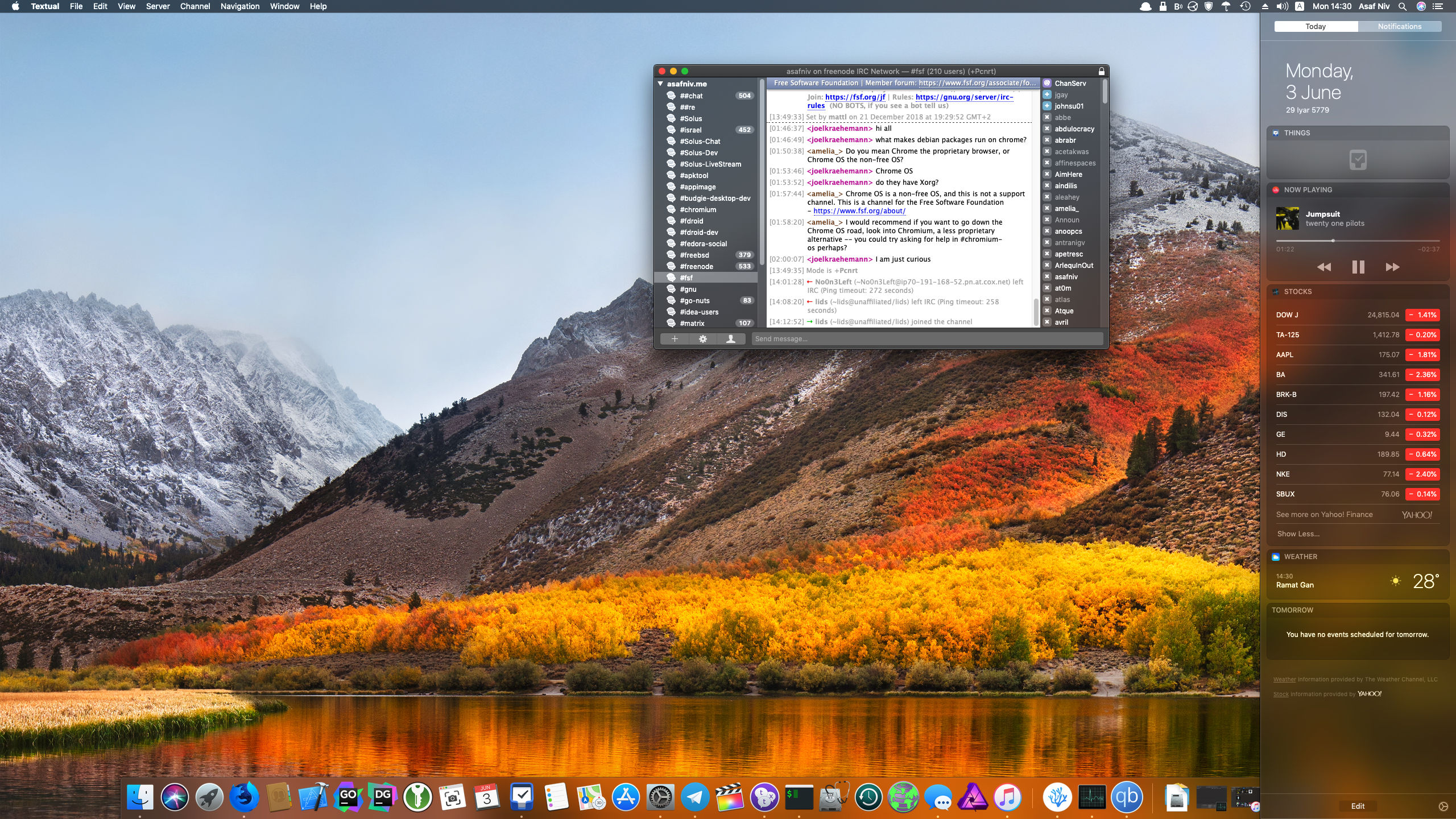Switch to the Today tab
The height and width of the screenshot is (819, 1456).
click(x=1316, y=27)
